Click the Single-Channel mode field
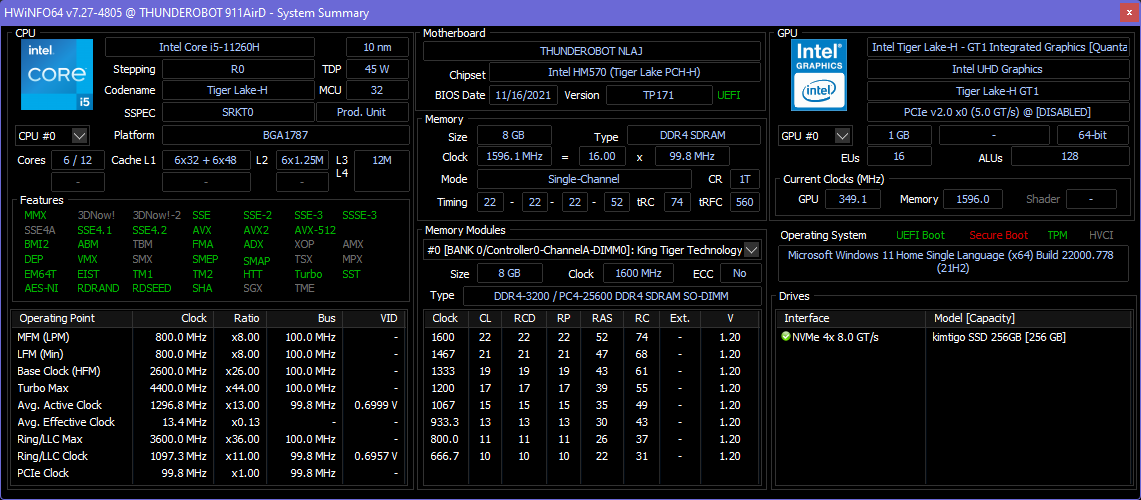The height and width of the screenshot is (500, 1141). point(584,179)
